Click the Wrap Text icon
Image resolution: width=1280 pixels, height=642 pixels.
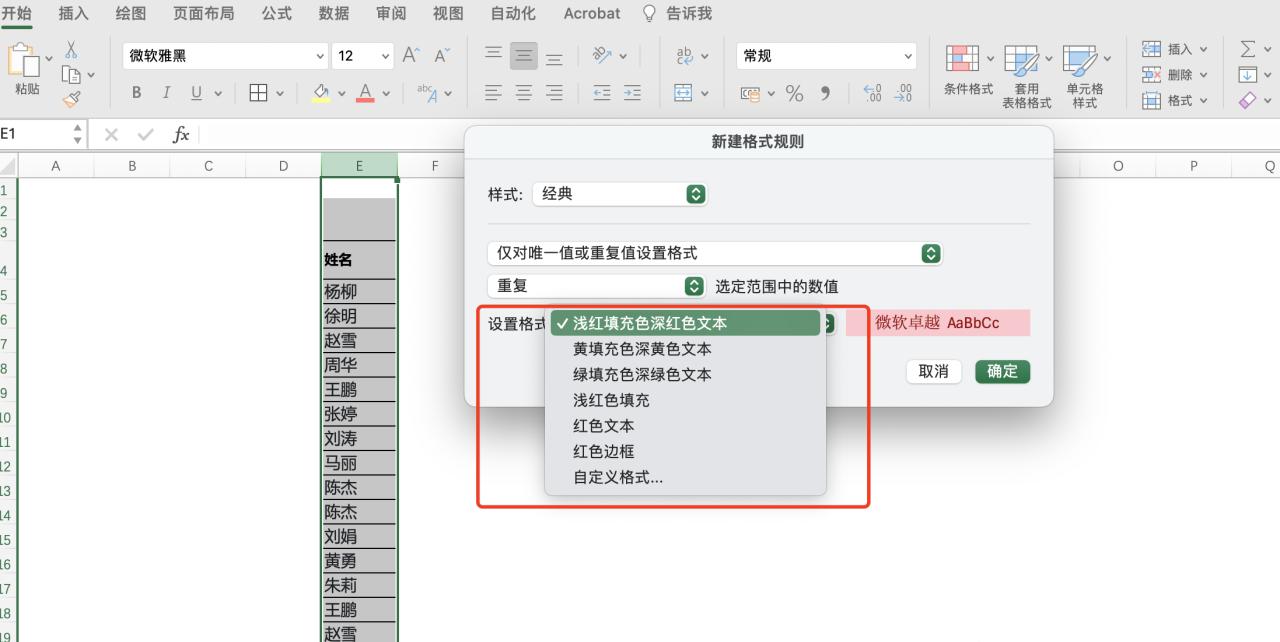coord(685,56)
